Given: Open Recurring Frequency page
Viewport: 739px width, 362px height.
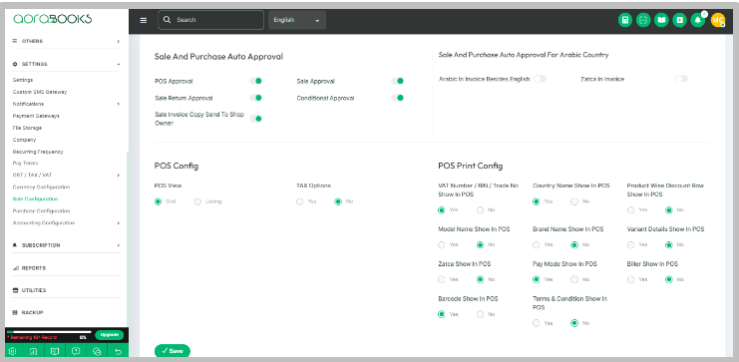Looking at the screenshot, I should pyautogui.click(x=38, y=152).
